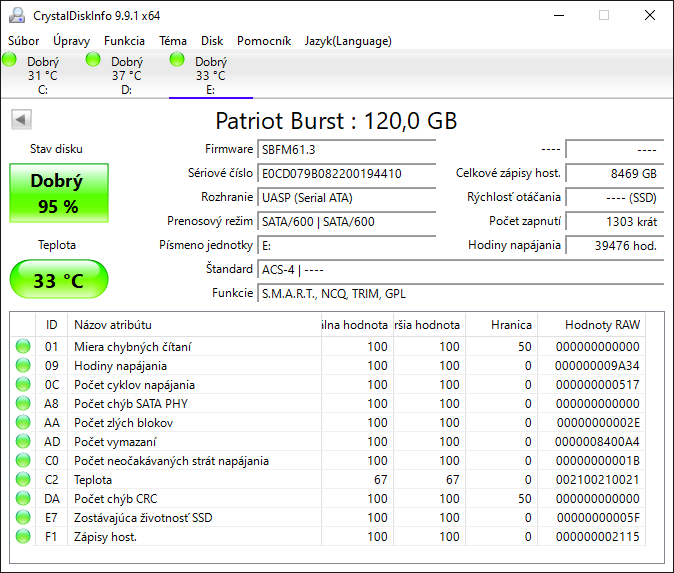674x573 pixels.
Task: Select the Počet chýb CRC row
Action: (x=328, y=499)
